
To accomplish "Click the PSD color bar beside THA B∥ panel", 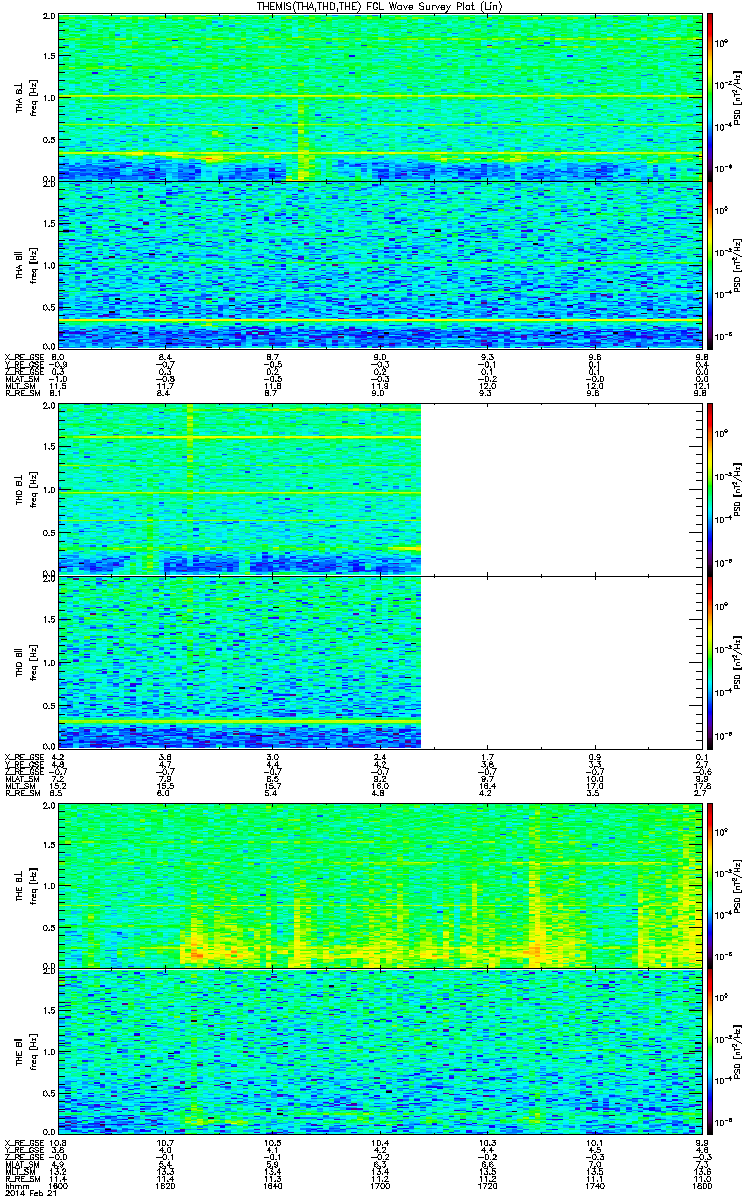I will tap(710, 264).
